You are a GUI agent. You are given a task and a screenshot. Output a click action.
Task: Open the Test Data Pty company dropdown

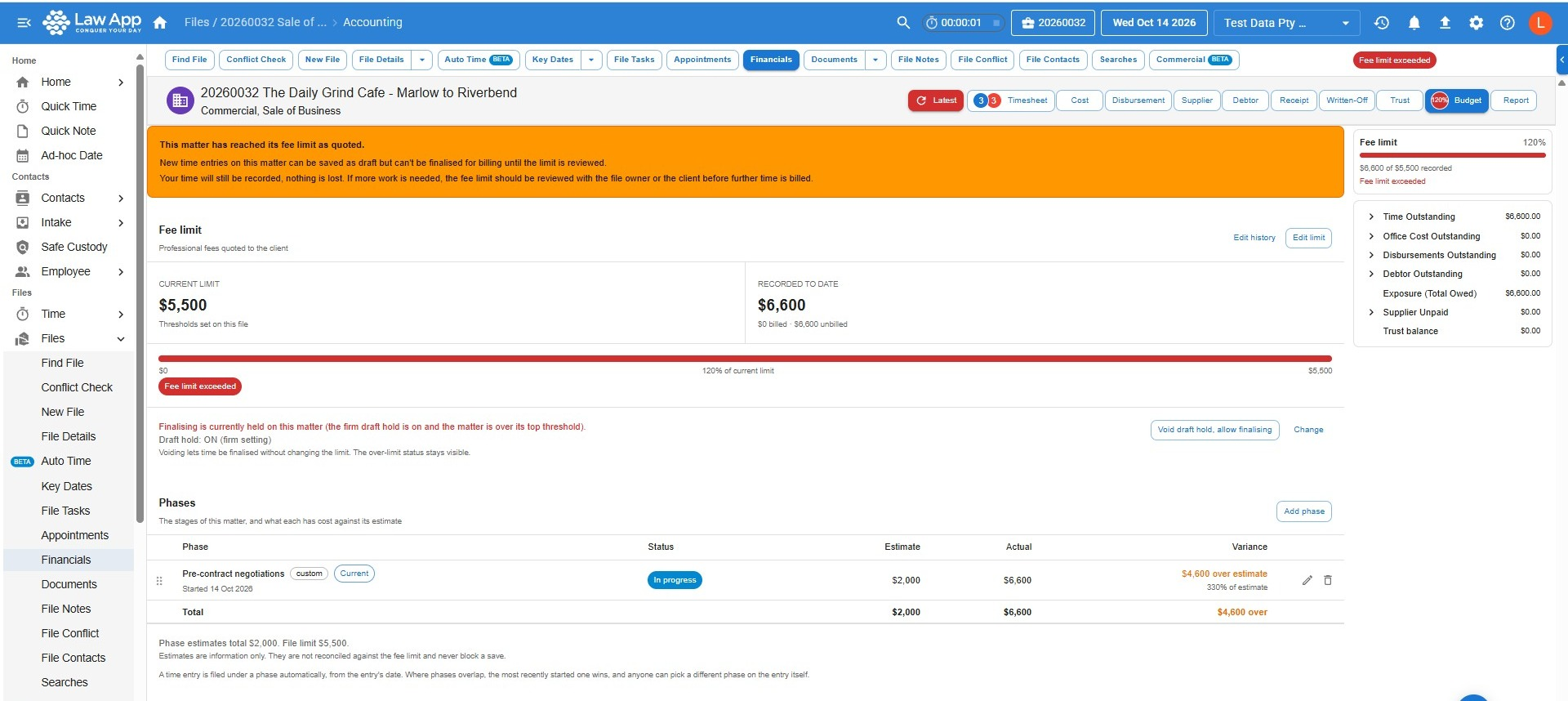click(x=1286, y=23)
